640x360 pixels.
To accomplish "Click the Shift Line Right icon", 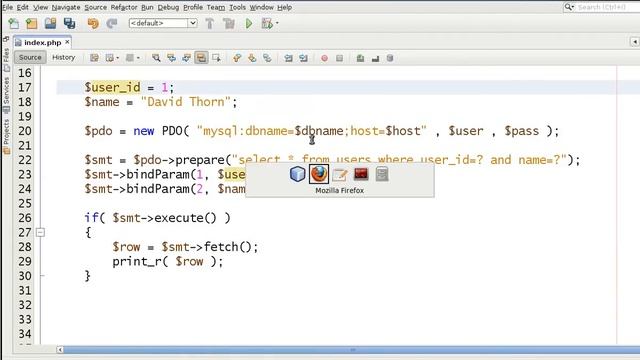I will click(x=303, y=58).
